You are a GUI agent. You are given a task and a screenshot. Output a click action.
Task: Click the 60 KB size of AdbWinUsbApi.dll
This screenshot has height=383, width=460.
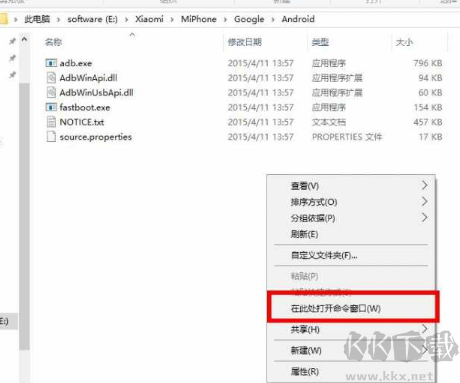(430, 93)
